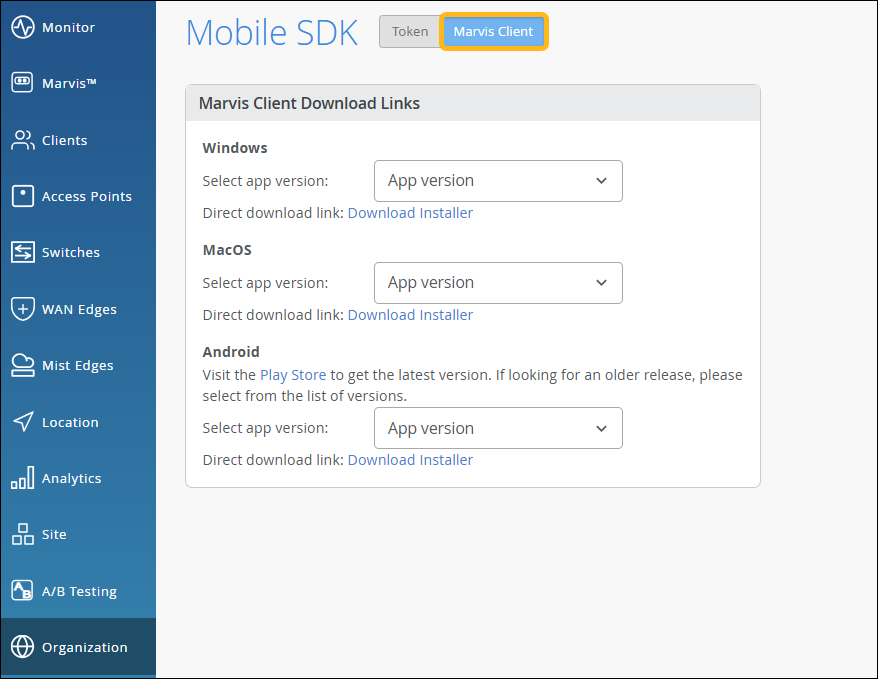
Task: Click the MacOS section heading
Action: tap(227, 250)
